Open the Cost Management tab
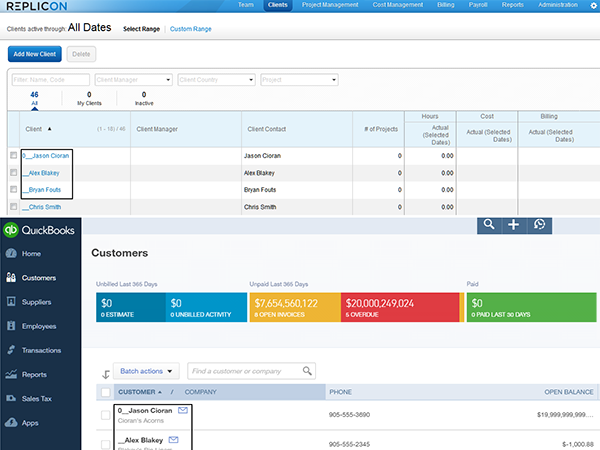This screenshot has width=600, height=450. pos(398,5)
